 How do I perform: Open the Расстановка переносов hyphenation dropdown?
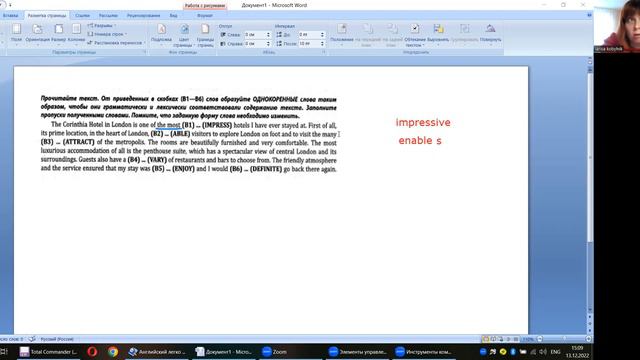click(116, 42)
